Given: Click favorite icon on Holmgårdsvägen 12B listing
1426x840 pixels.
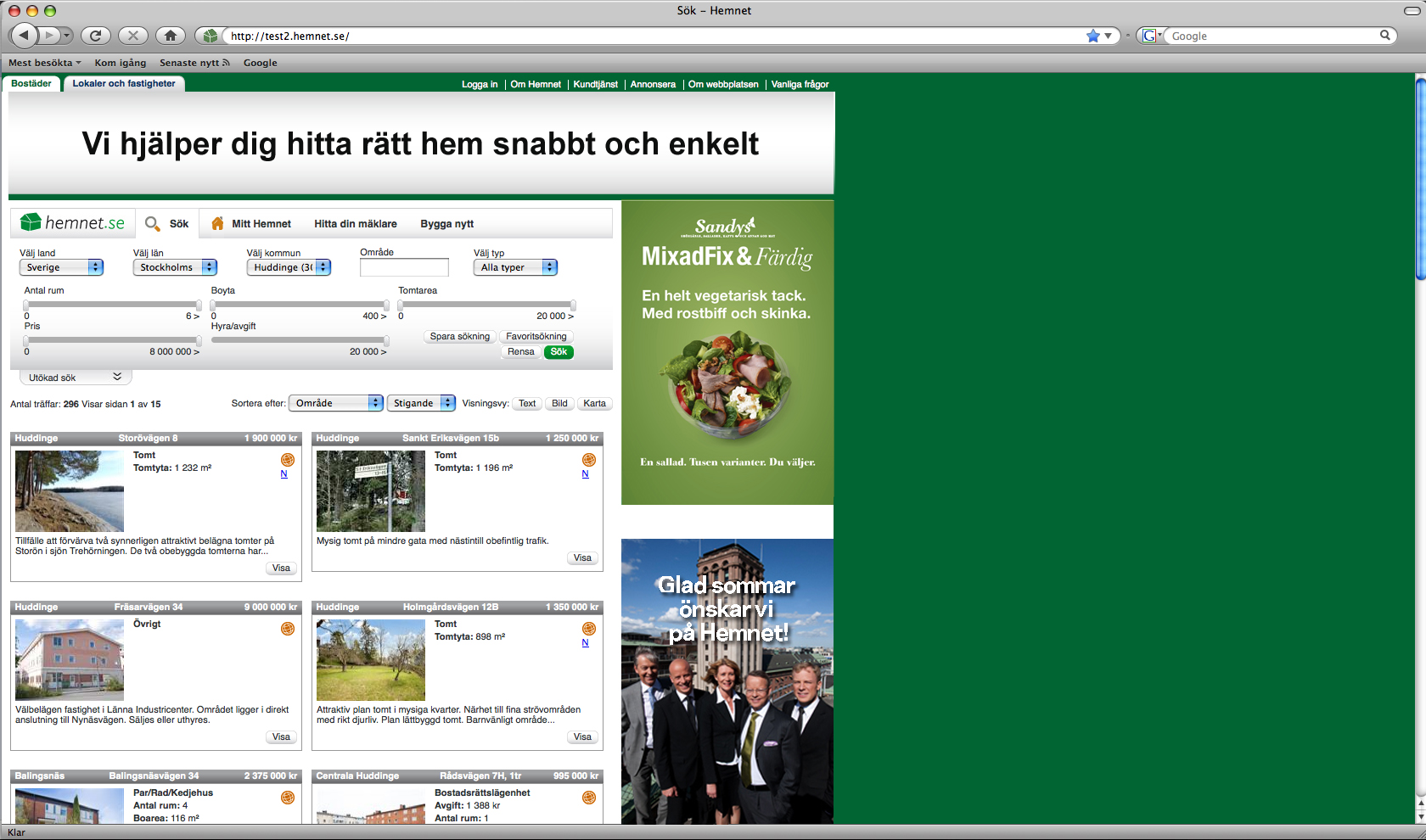Looking at the screenshot, I should click(x=589, y=629).
